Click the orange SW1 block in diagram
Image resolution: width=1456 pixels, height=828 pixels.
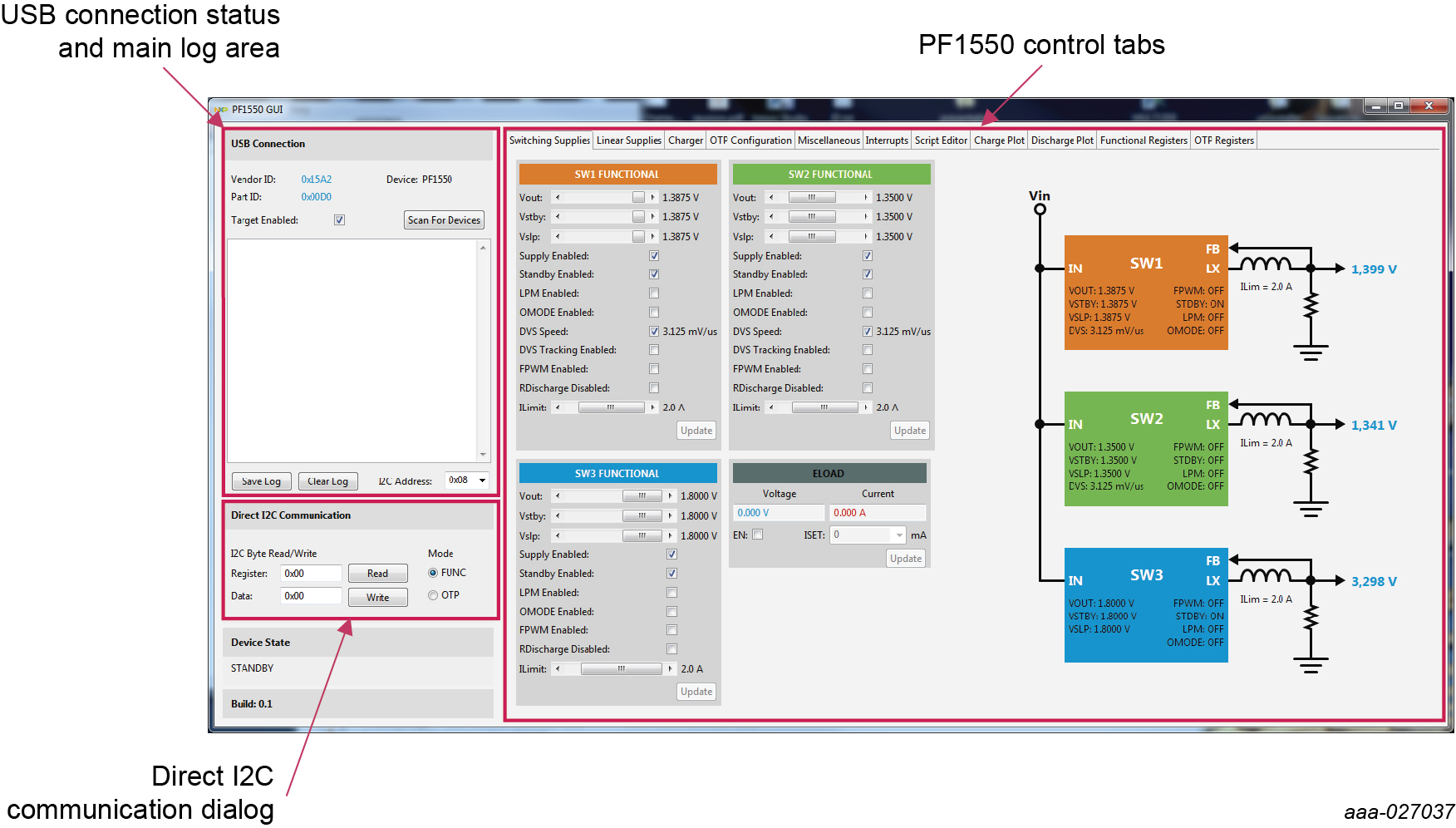click(1145, 292)
